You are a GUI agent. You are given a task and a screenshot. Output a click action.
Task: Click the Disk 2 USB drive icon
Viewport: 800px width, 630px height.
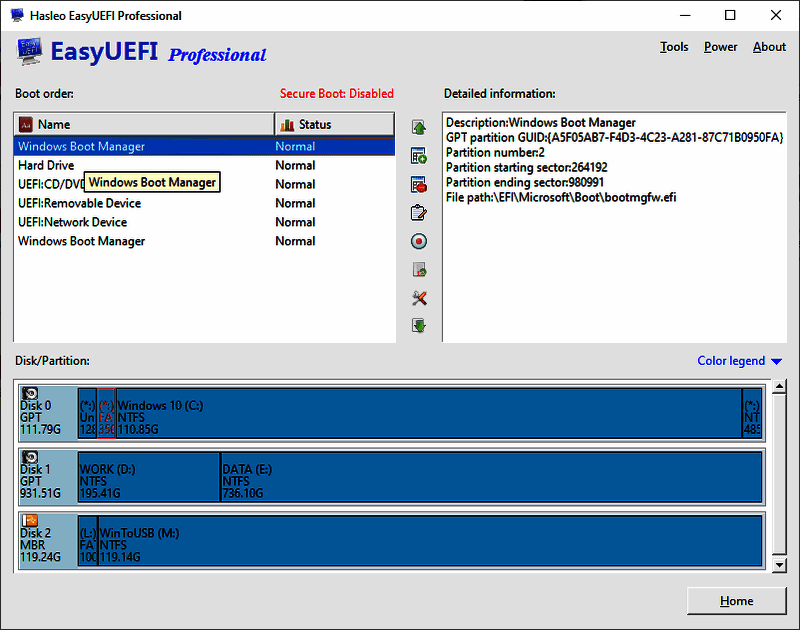pos(31,520)
